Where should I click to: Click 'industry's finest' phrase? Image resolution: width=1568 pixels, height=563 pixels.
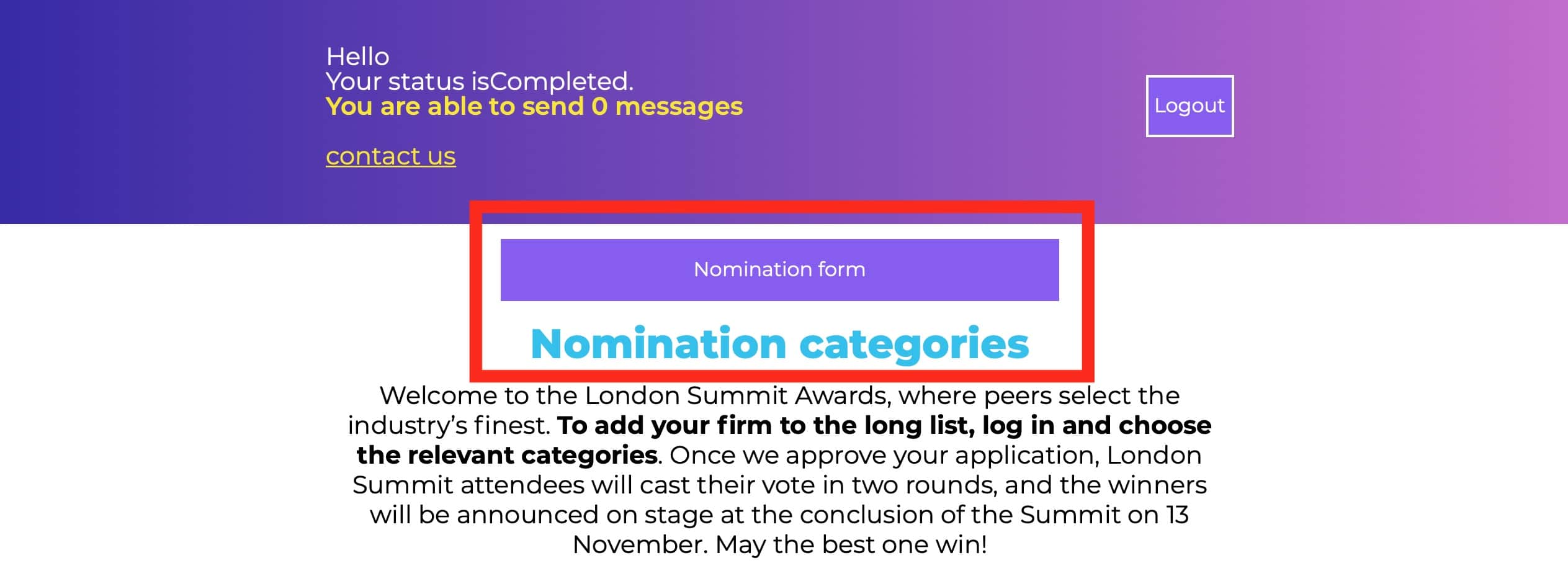click(x=449, y=426)
